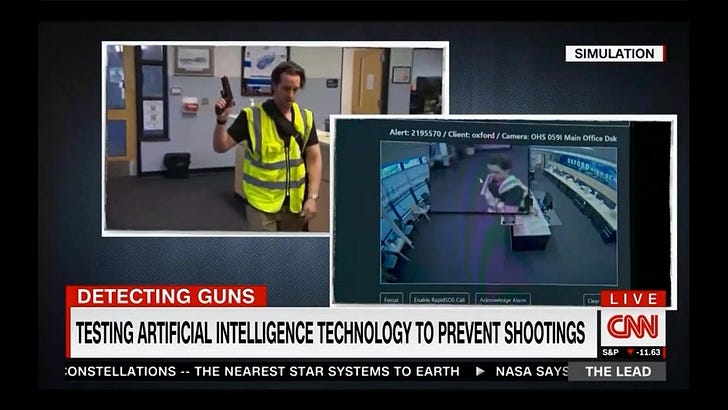728x410 pixels.
Task: Click the headline about testing artificial intelligence
Action: click(x=331, y=332)
